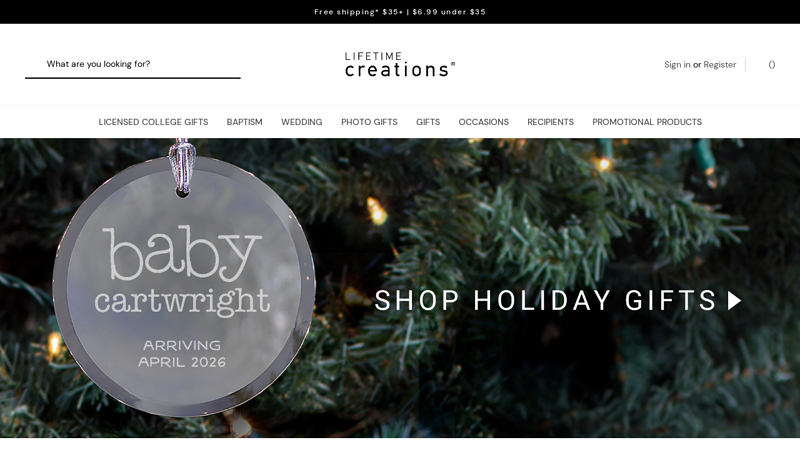Click the Shop Holiday Gifts banner text
This screenshot has width=800, height=450.
coord(545,301)
